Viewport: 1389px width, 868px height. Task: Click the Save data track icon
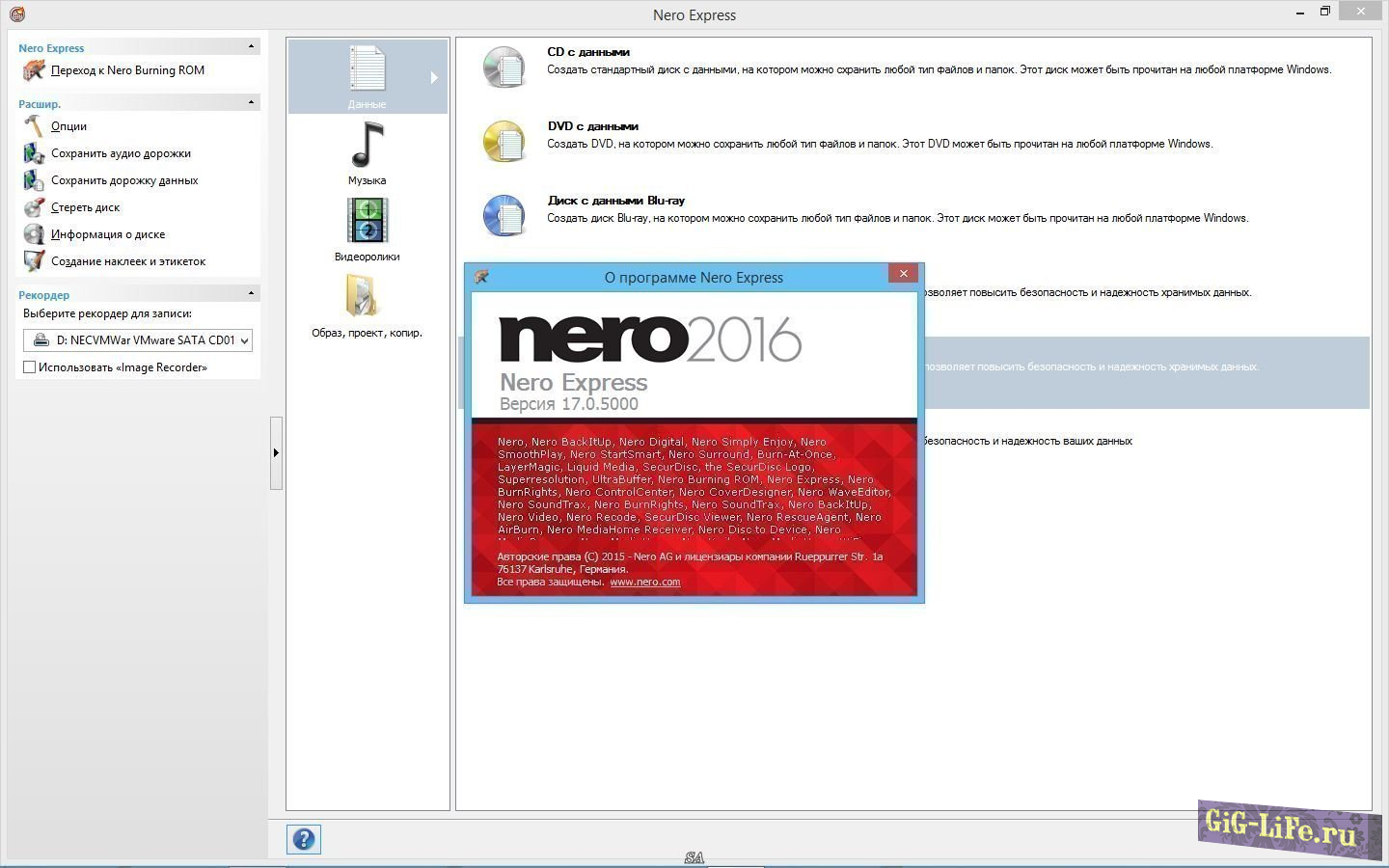coord(34,180)
